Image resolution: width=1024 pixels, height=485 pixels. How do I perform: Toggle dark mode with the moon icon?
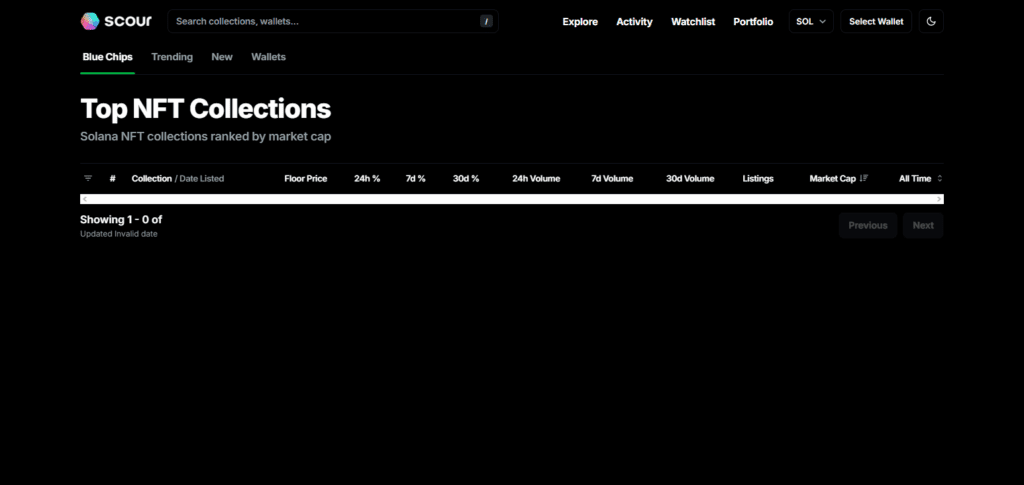[931, 21]
